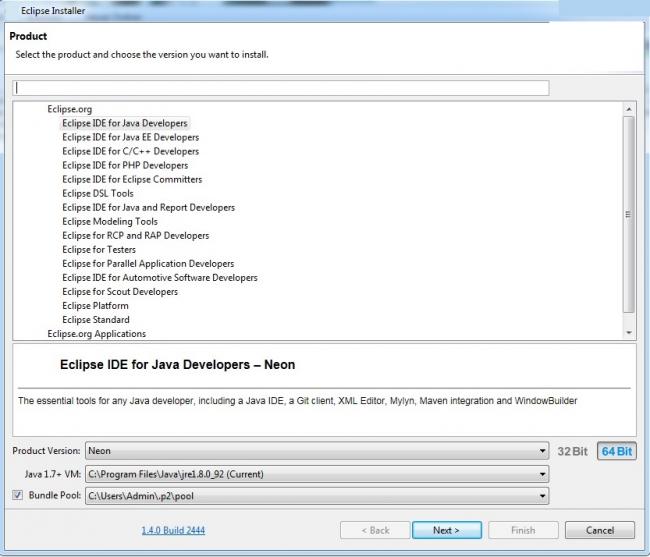Click the Java 1.7+ VM label
The image size is (650, 557).
coord(53,474)
